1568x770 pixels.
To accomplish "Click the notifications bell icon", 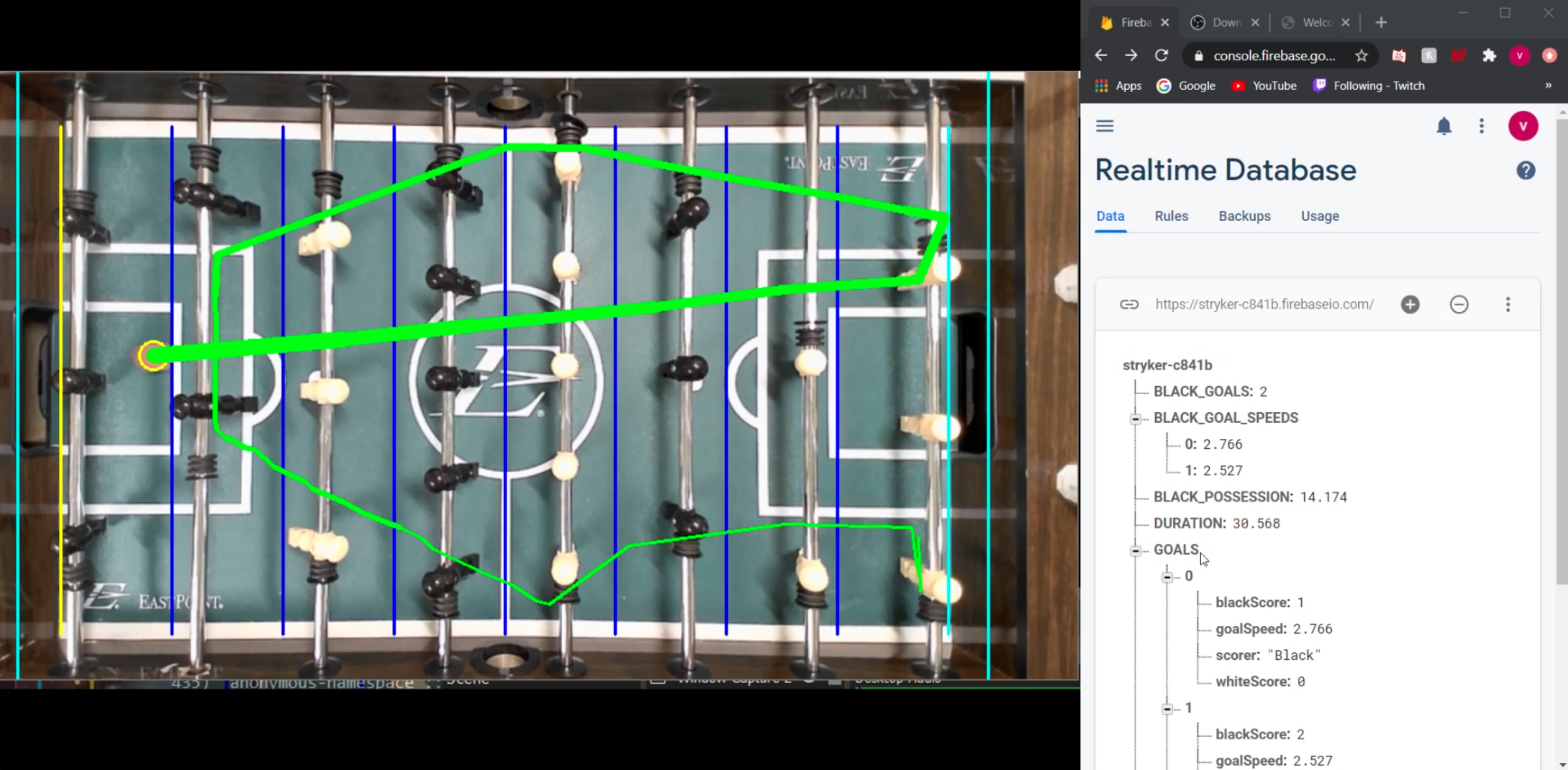I will tap(1444, 126).
